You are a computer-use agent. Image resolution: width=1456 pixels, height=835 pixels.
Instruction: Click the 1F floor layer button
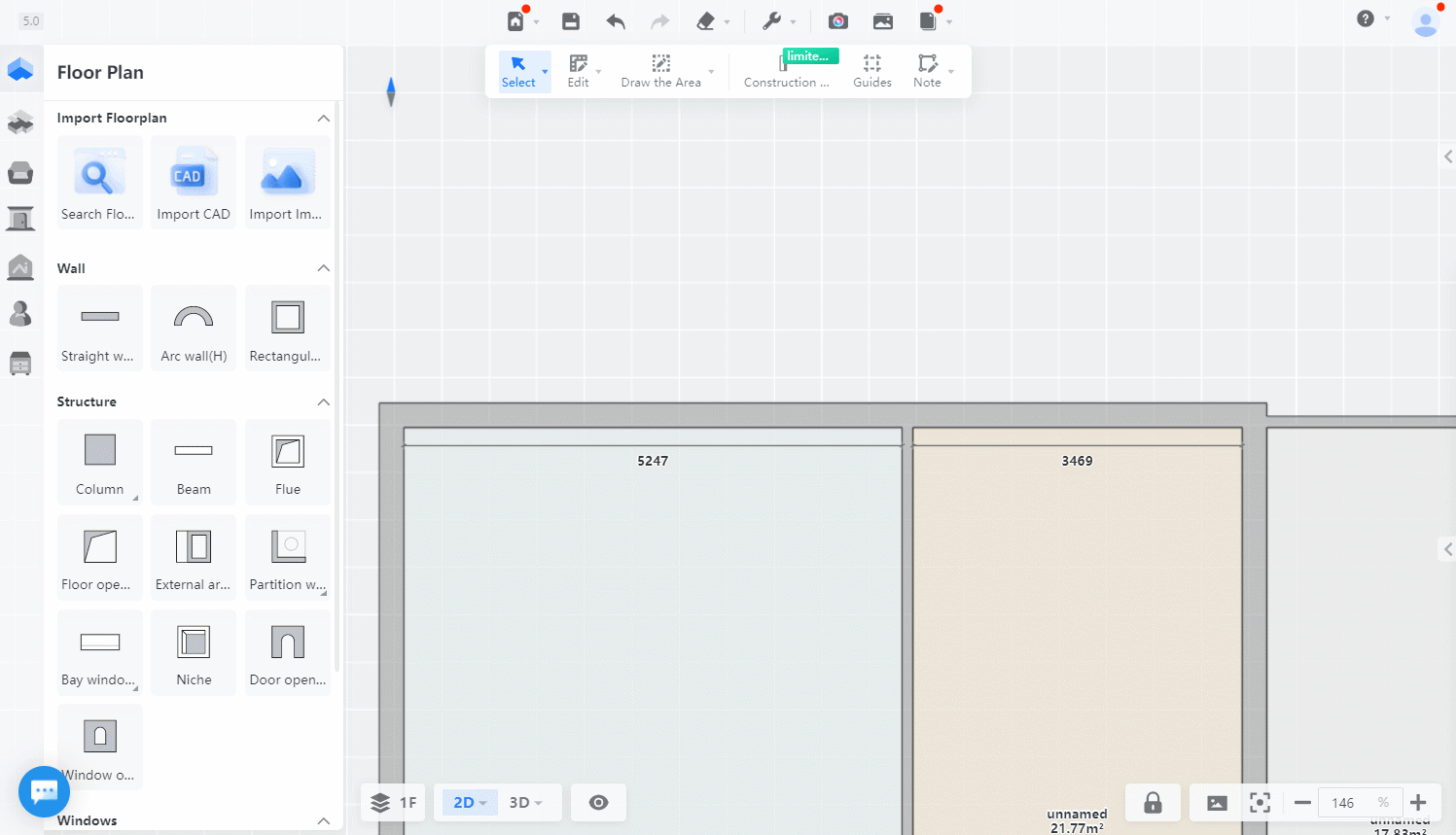click(394, 803)
